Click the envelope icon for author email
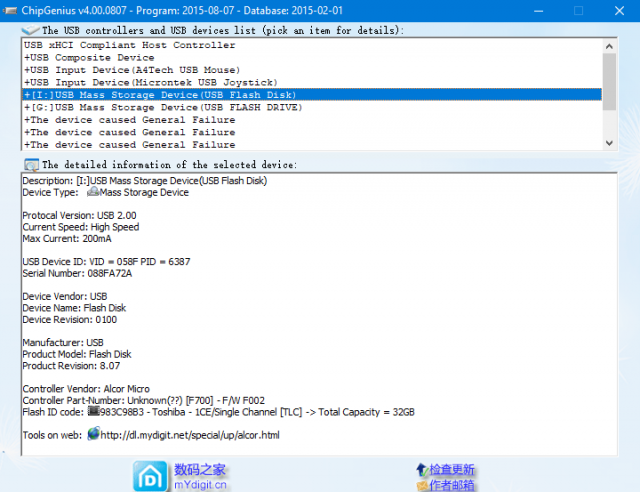This screenshot has height=492, width=640. [422, 486]
